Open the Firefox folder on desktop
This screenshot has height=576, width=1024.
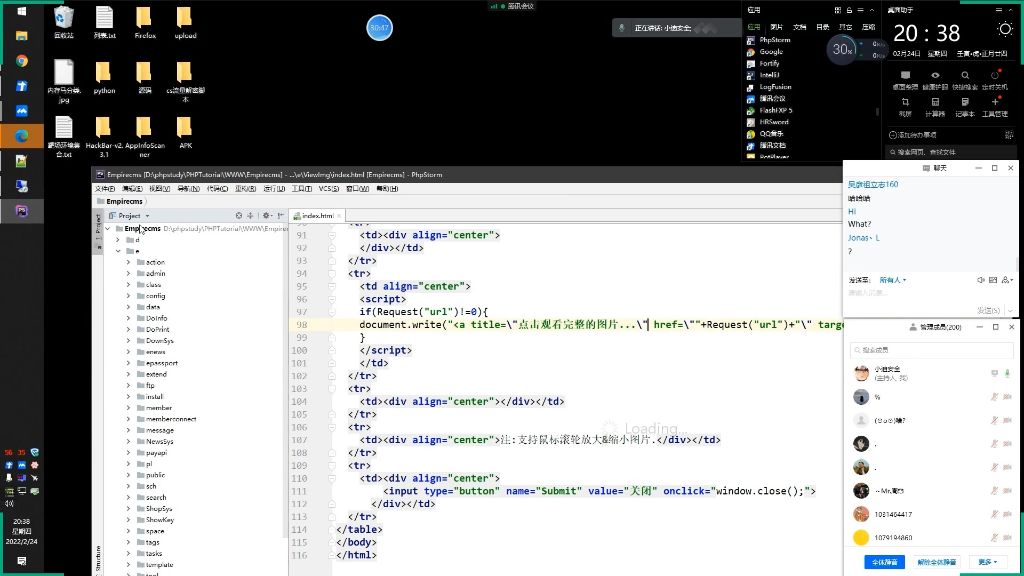point(145,23)
